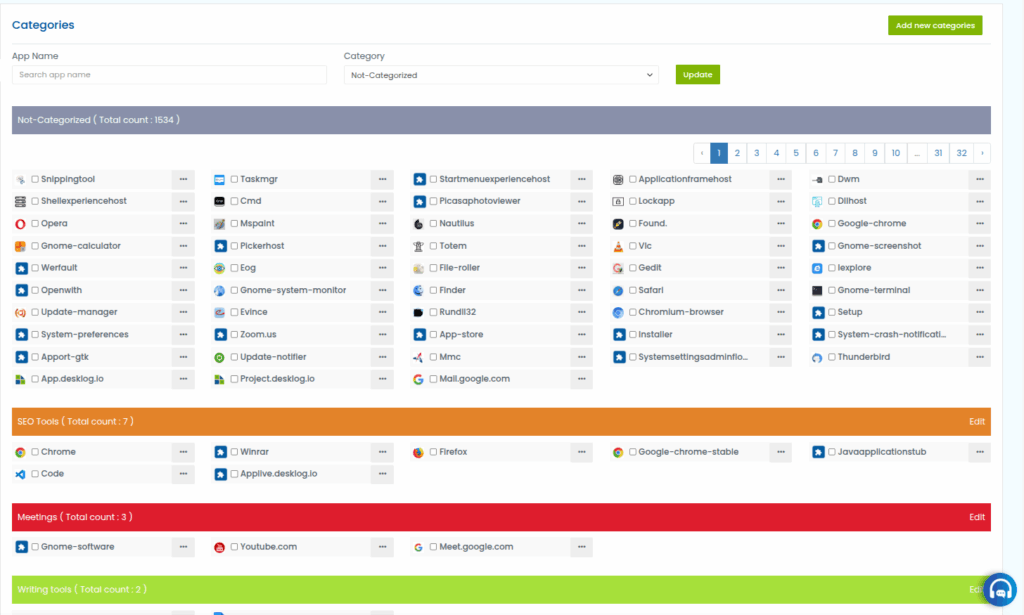This screenshot has height=615, width=1024.
Task: Click the Youtube.com icon in Meetings
Action: pyautogui.click(x=220, y=547)
